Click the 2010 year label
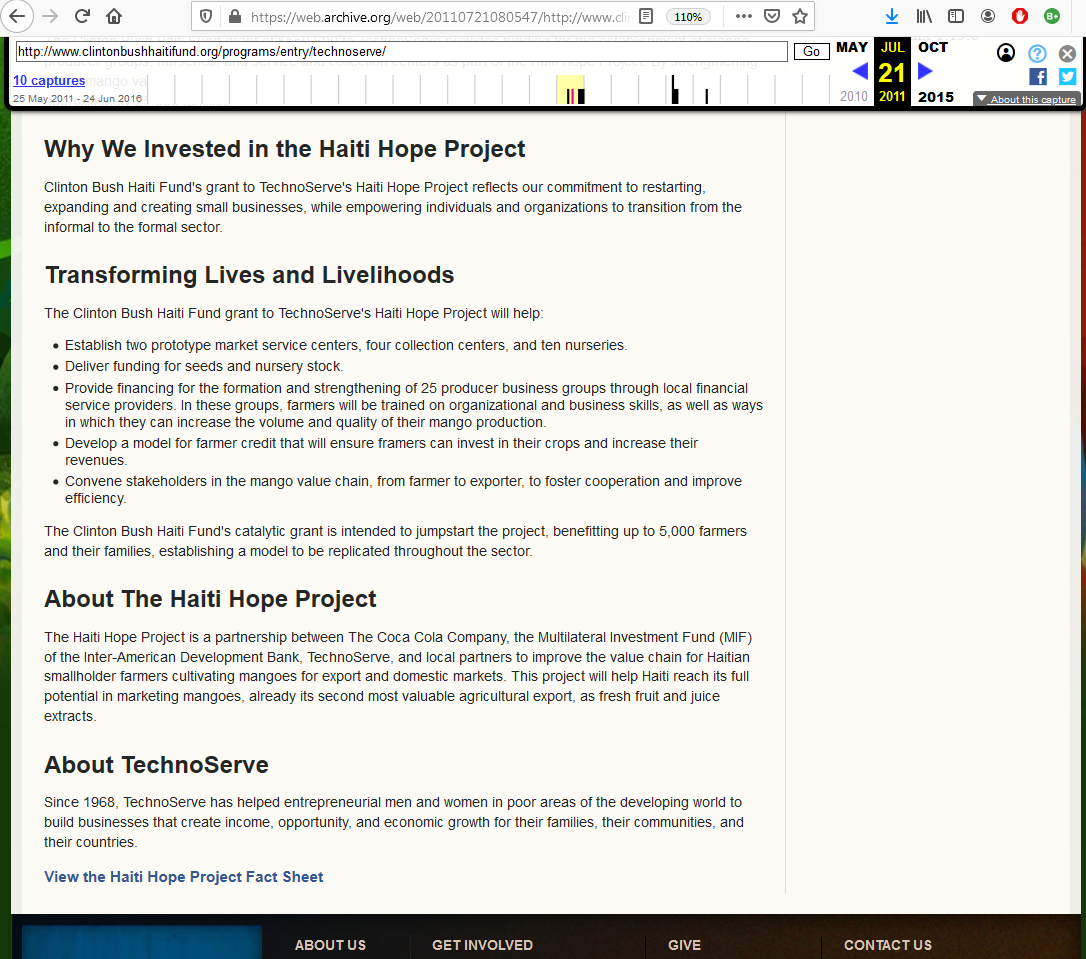 (853, 96)
